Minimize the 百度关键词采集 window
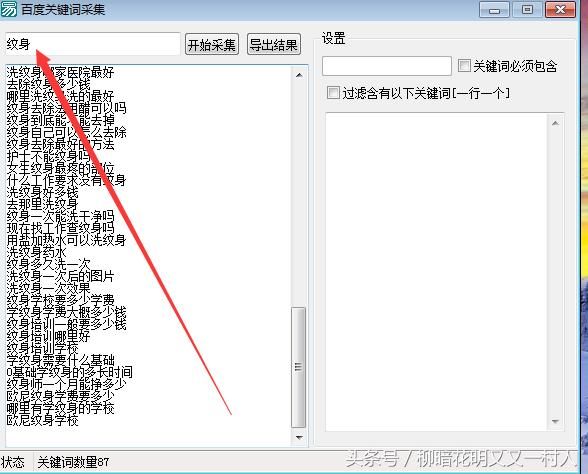Image resolution: width=588 pixels, height=474 pixels. point(494,10)
